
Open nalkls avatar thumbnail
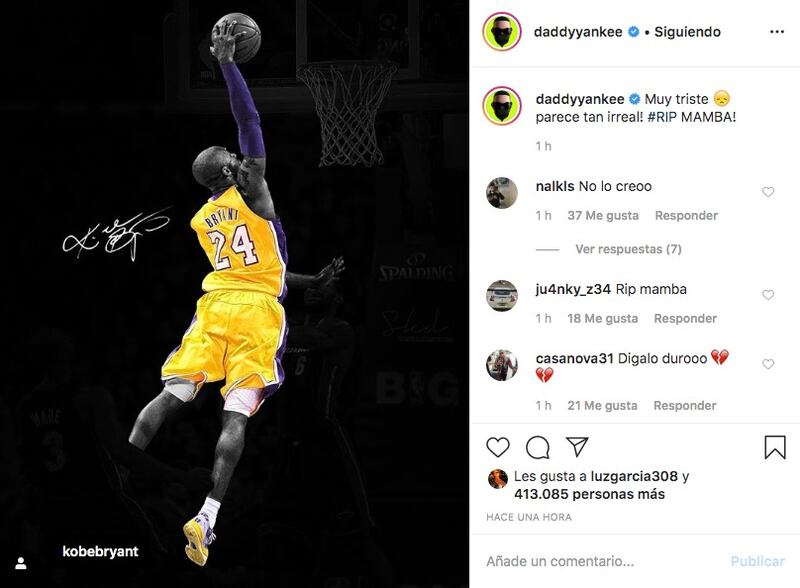502,193
